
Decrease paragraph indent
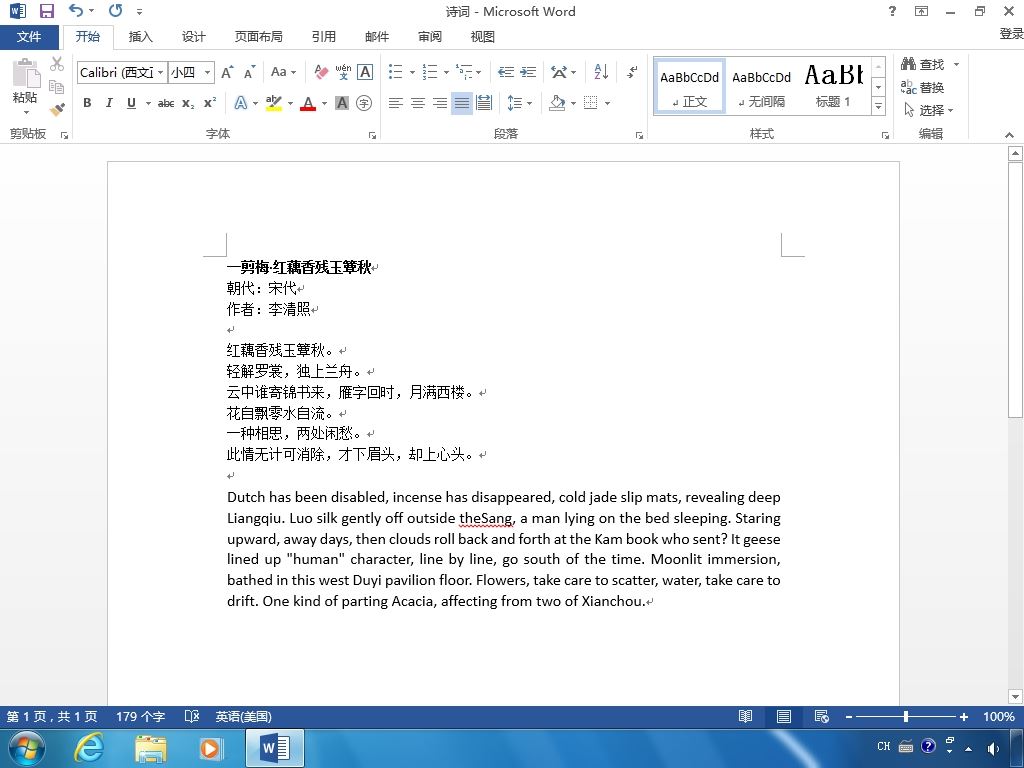(505, 72)
